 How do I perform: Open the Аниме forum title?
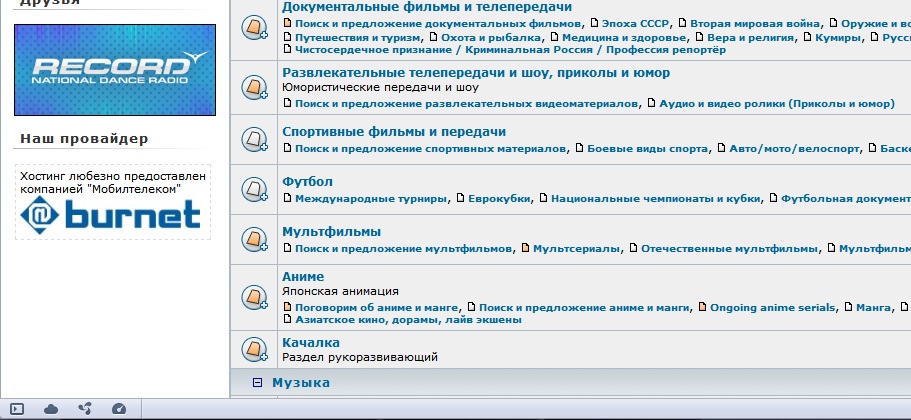pos(303,277)
